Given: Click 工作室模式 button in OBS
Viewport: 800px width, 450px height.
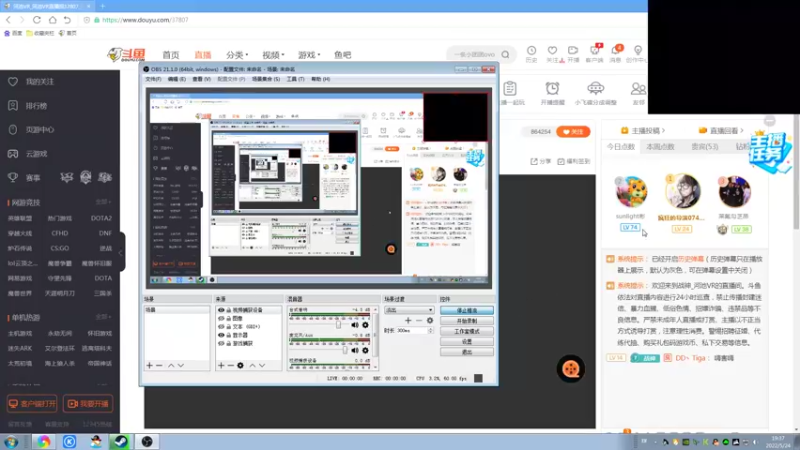Looking at the screenshot, I should click(466, 331).
